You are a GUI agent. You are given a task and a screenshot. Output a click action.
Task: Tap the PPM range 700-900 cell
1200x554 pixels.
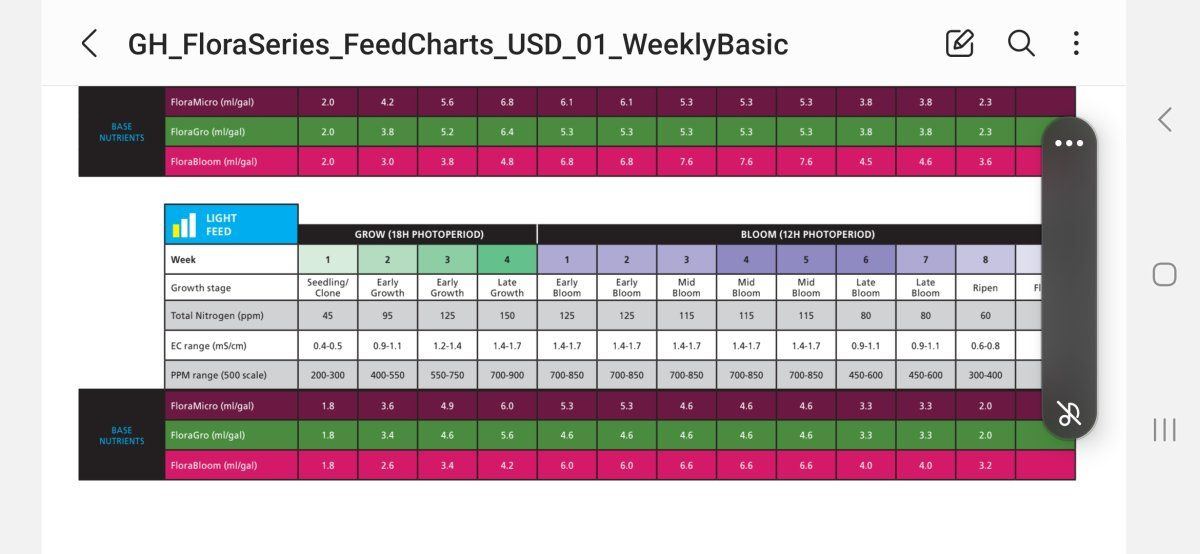pyautogui.click(x=507, y=375)
